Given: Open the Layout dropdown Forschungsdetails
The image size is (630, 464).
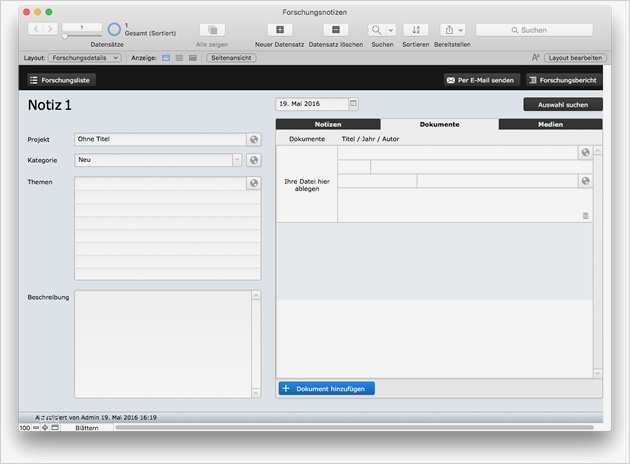Looking at the screenshot, I should pyautogui.click(x=84, y=58).
